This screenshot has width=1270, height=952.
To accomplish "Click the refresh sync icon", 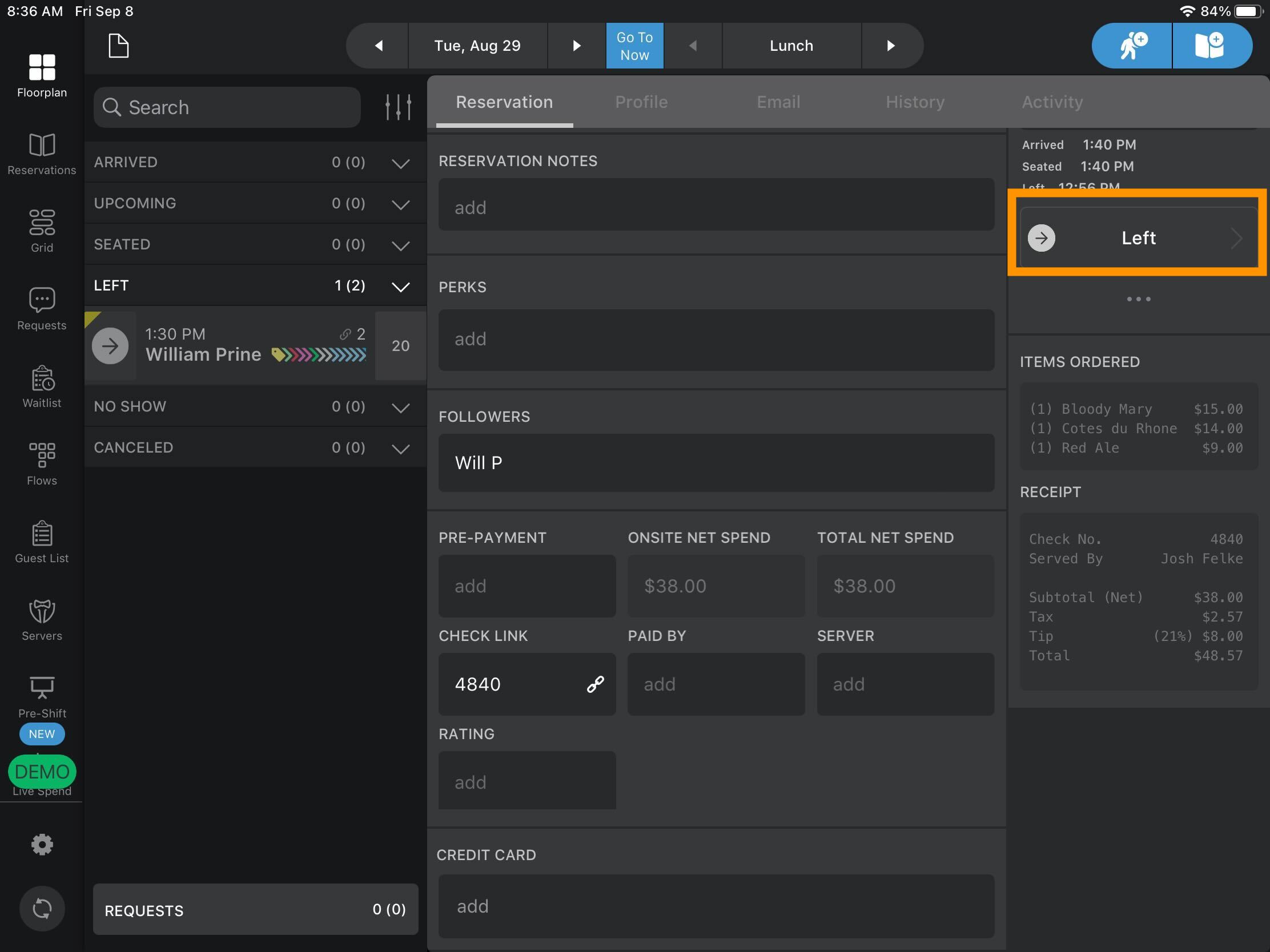I will [x=42, y=909].
